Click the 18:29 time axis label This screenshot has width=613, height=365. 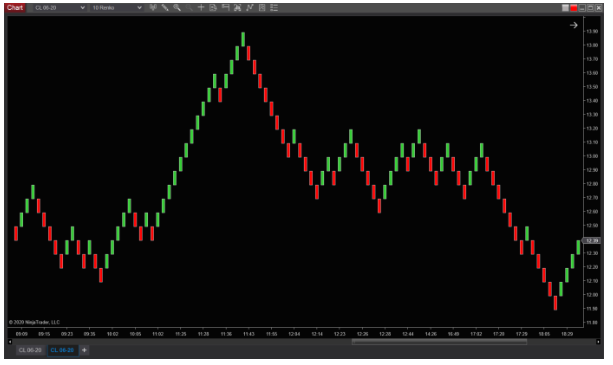pyautogui.click(x=567, y=334)
